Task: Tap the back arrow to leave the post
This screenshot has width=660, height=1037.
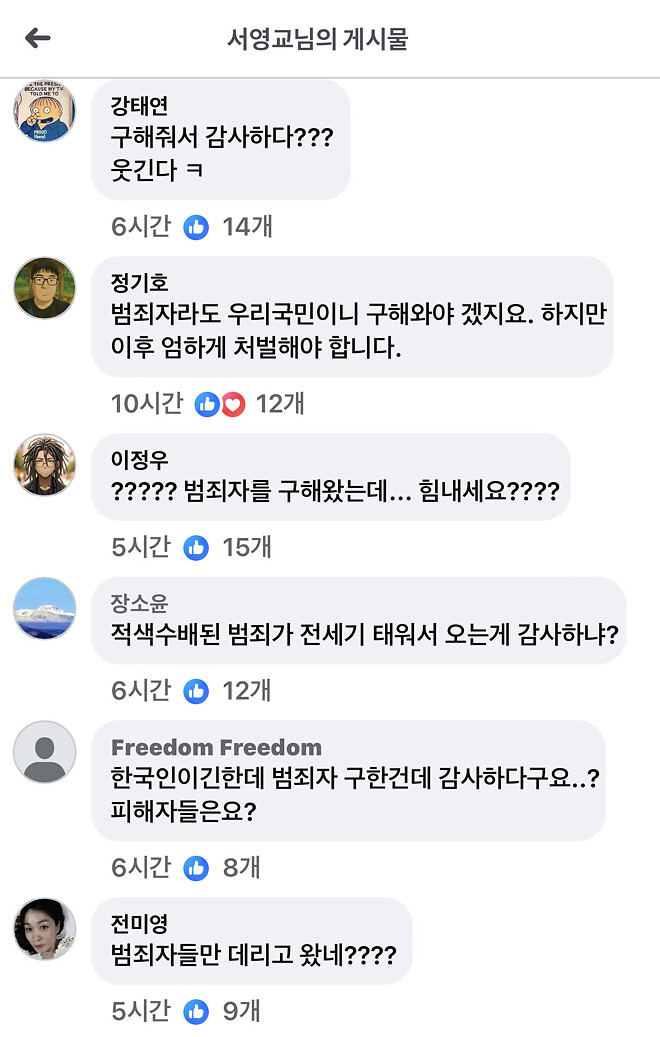Action: click(x=35, y=36)
